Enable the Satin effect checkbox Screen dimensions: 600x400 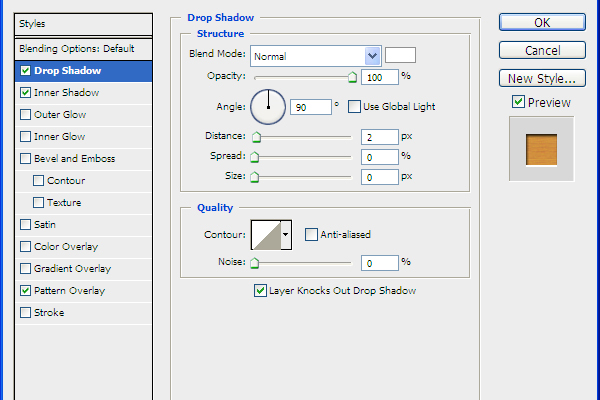point(25,225)
